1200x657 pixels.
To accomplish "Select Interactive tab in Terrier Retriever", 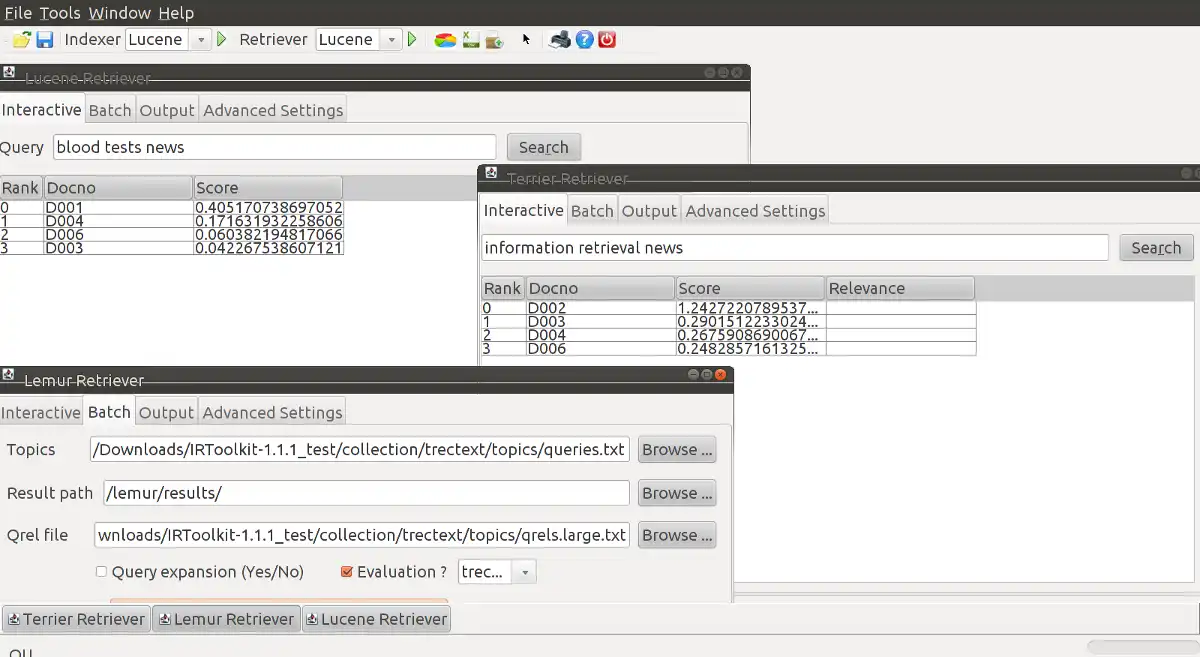I will point(524,210).
